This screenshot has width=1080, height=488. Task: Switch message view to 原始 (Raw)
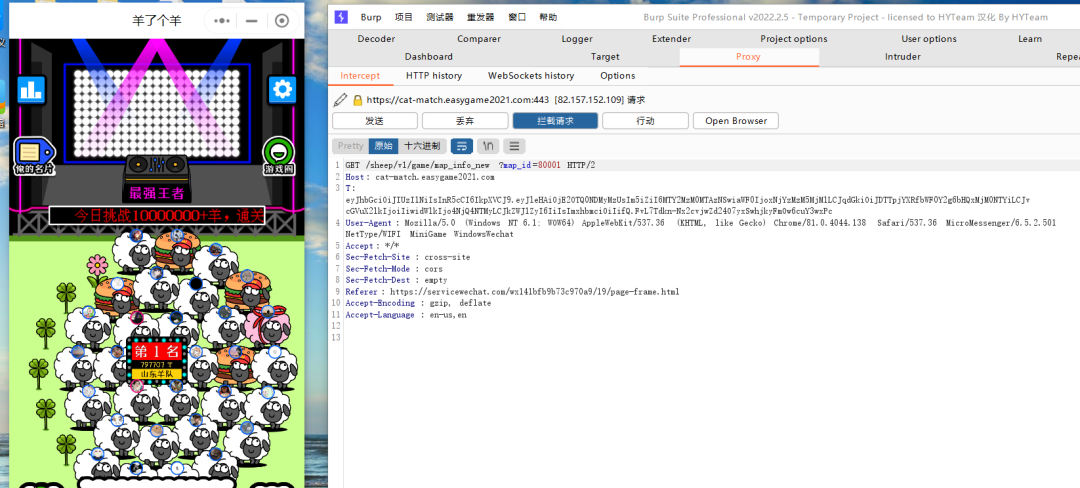383,145
